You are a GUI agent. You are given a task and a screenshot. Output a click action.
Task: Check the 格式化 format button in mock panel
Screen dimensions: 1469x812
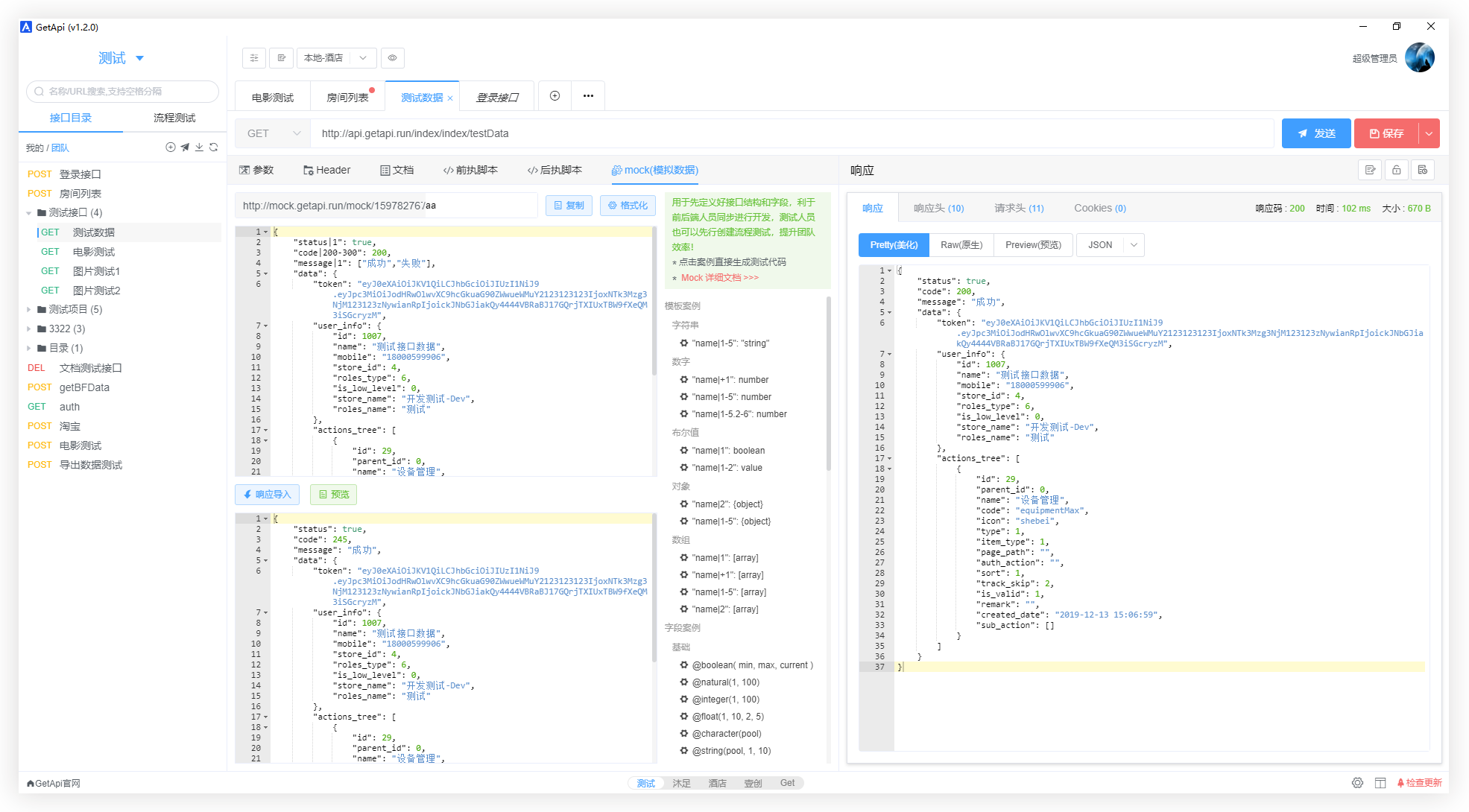628,205
